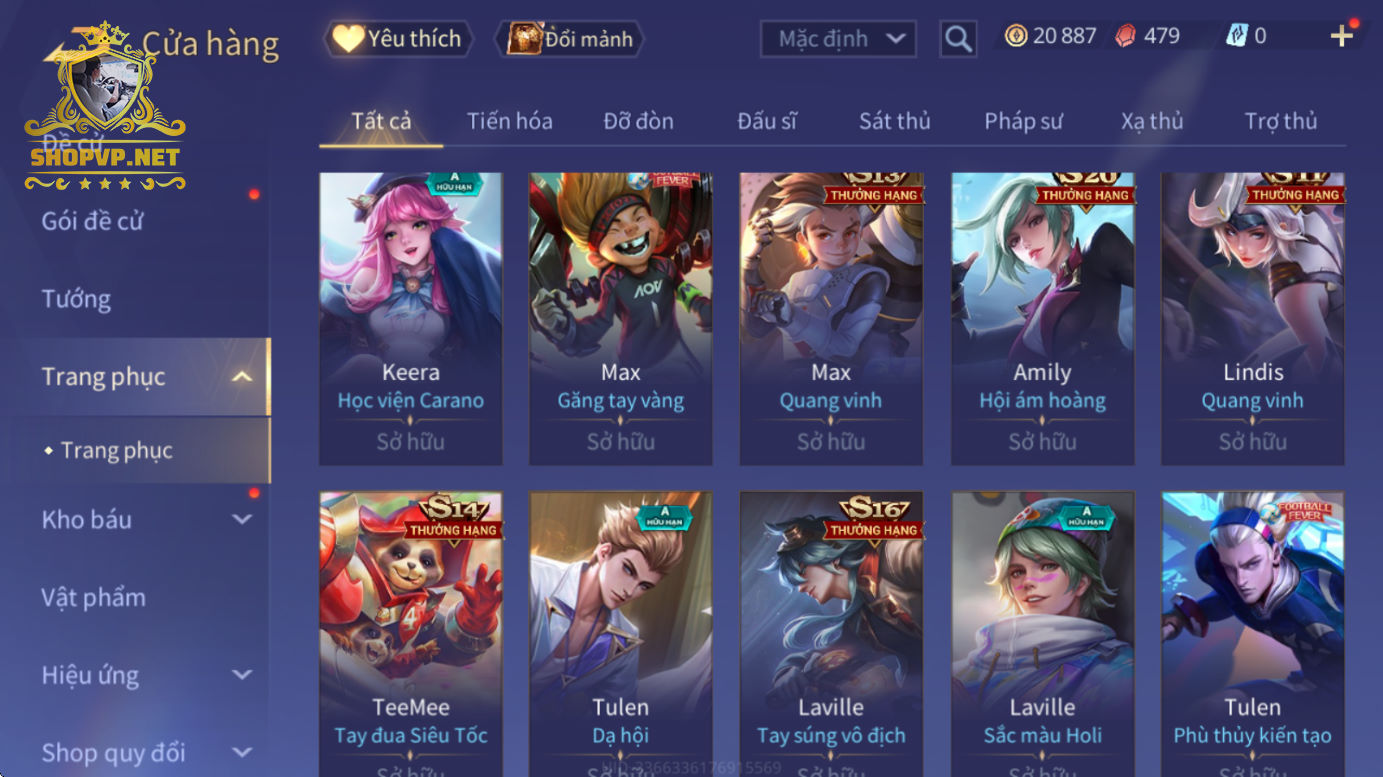Image resolution: width=1383 pixels, height=777 pixels.
Task: Expand the Hiệu ứng sidebar section
Action: [x=242, y=675]
